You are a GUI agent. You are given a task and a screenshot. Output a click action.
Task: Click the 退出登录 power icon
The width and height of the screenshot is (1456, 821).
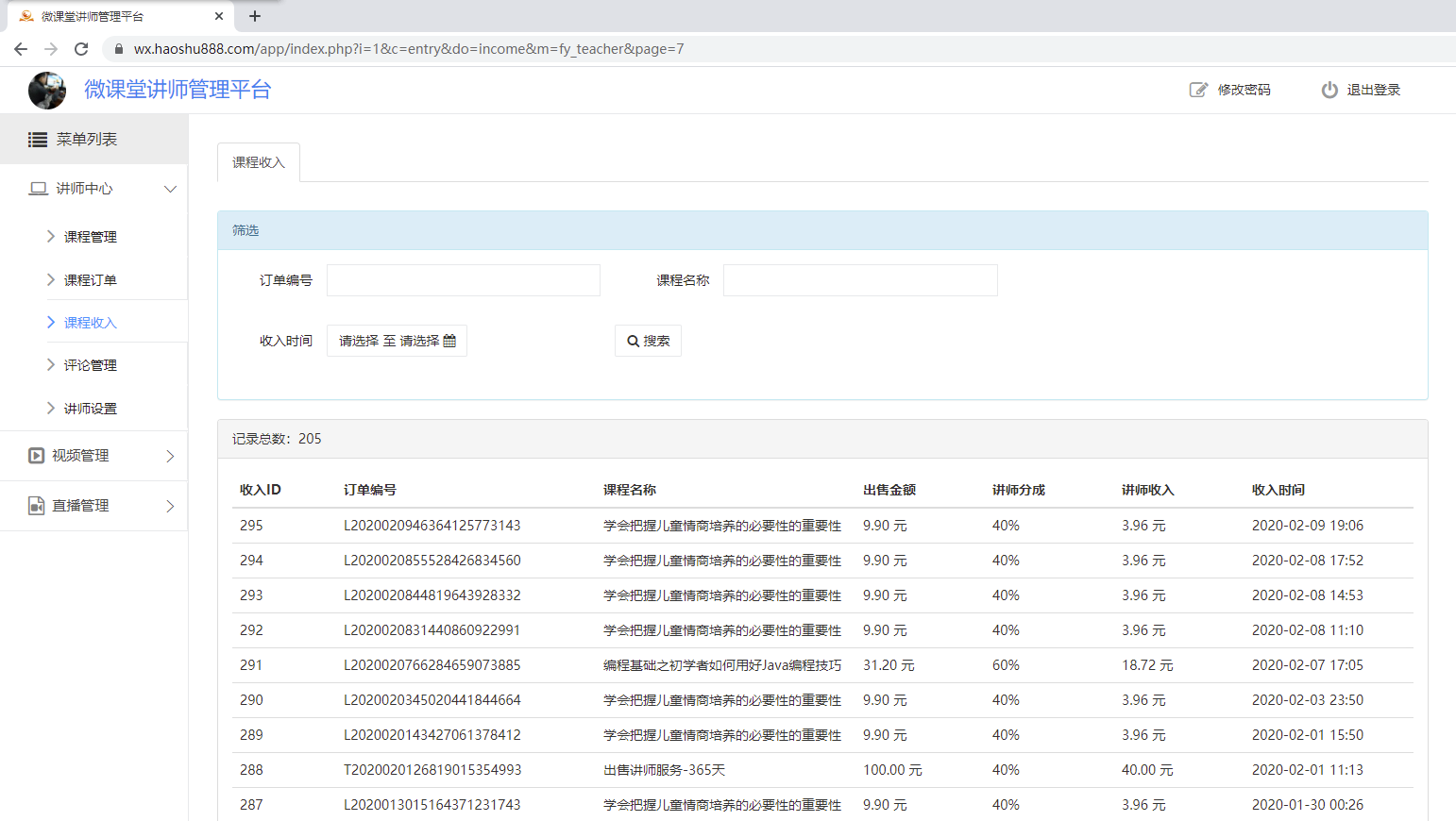pyautogui.click(x=1329, y=90)
